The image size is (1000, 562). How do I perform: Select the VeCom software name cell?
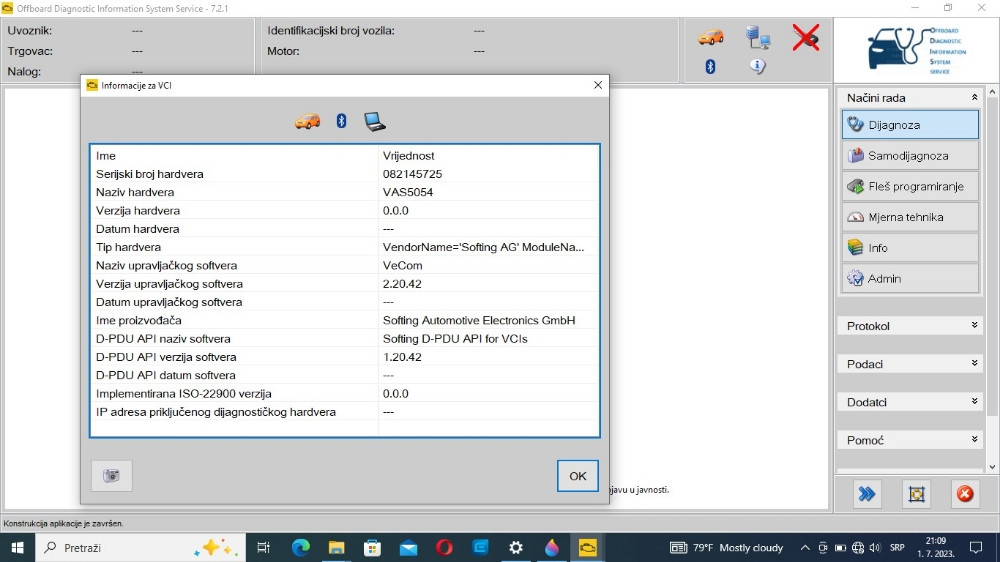(x=402, y=265)
